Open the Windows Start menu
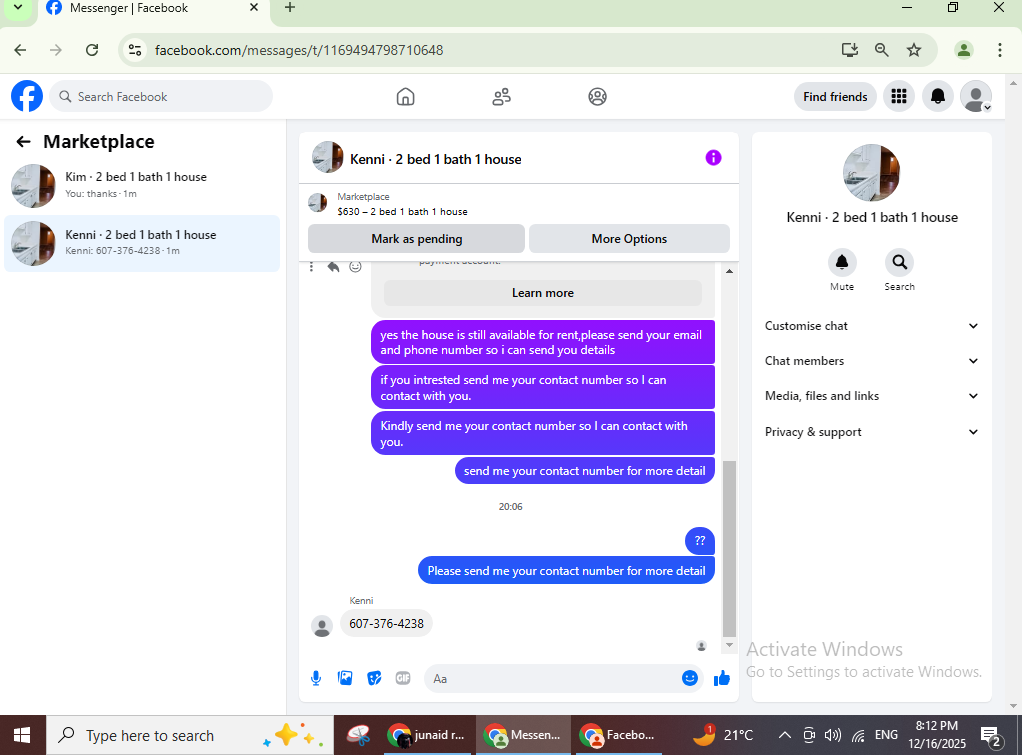1022x755 pixels. pyautogui.click(x=22, y=735)
